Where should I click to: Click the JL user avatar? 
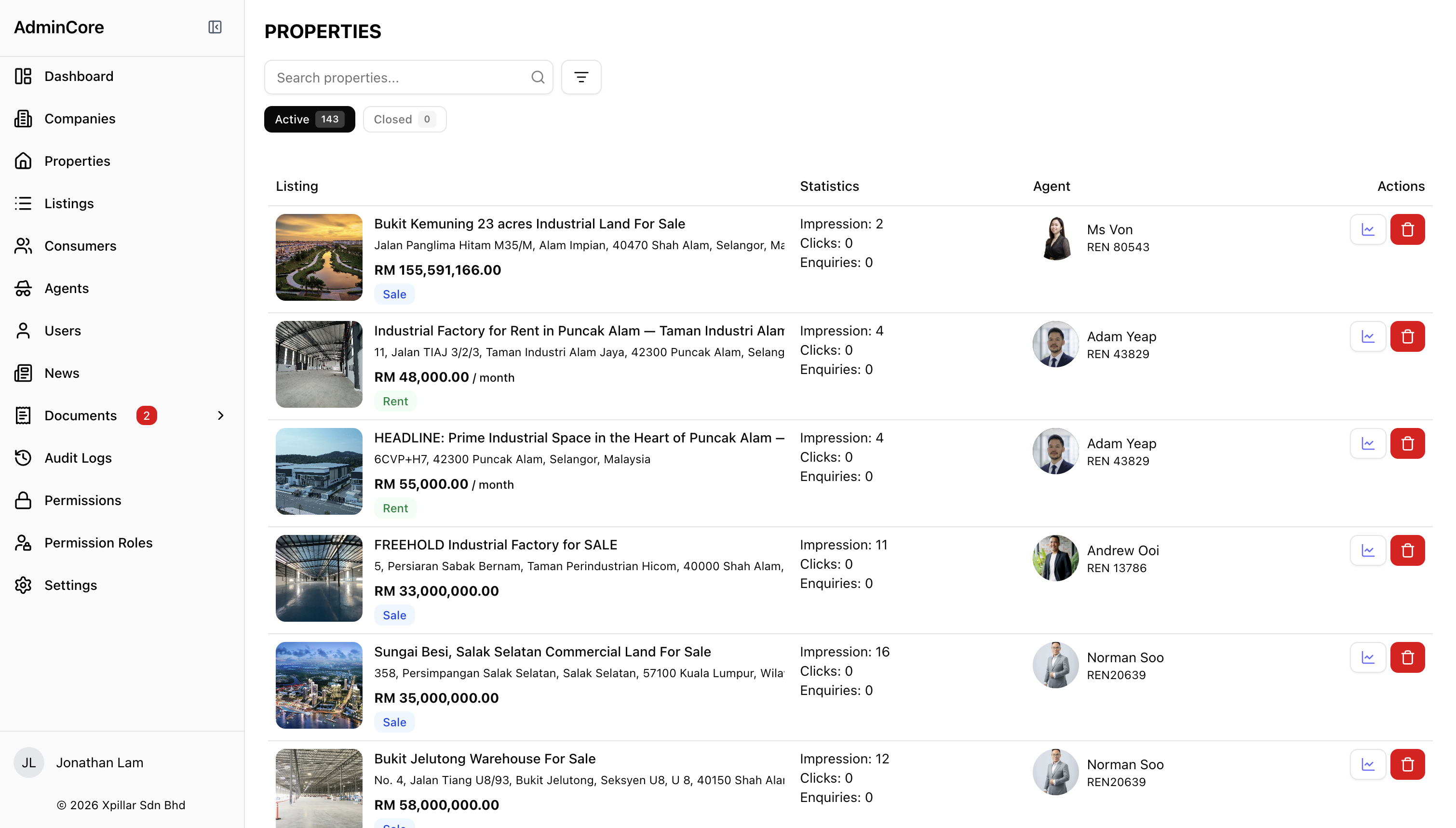(x=28, y=762)
